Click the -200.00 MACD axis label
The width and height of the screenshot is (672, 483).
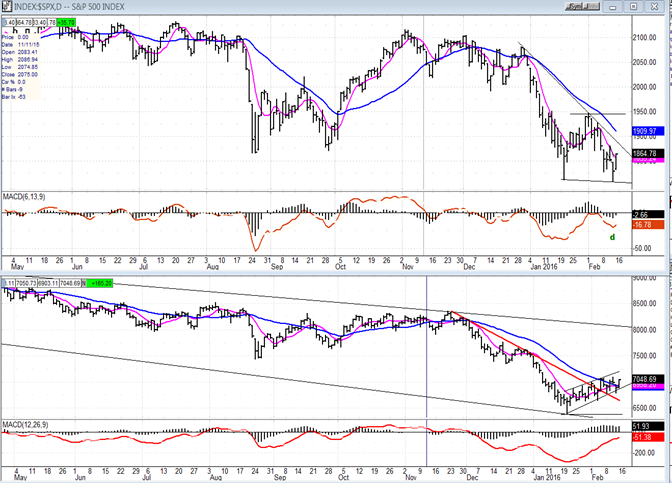[644, 453]
